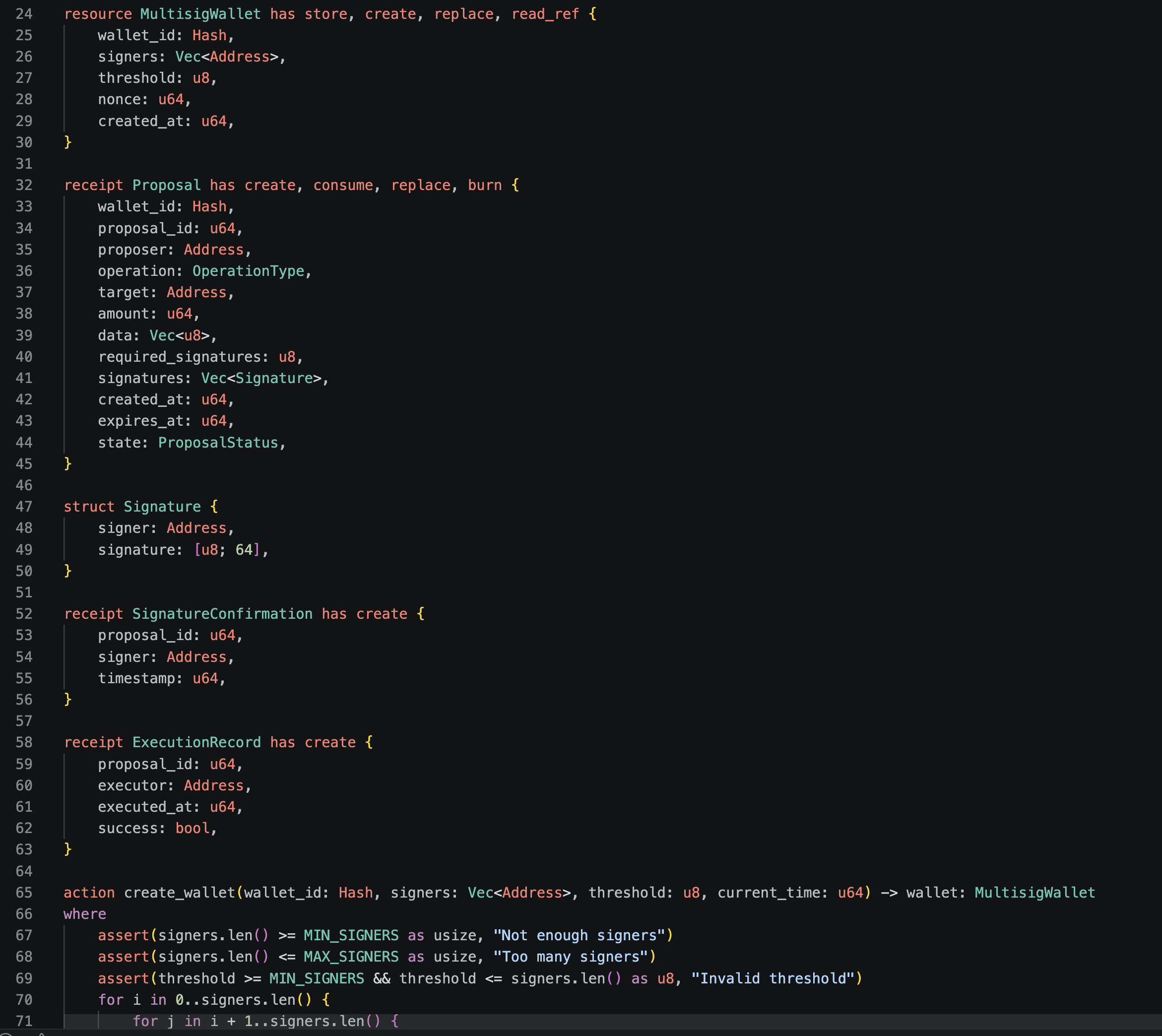Image resolution: width=1162 pixels, height=1036 pixels.
Task: Click MultisigWallet return type on line 65
Action: coord(1034,893)
